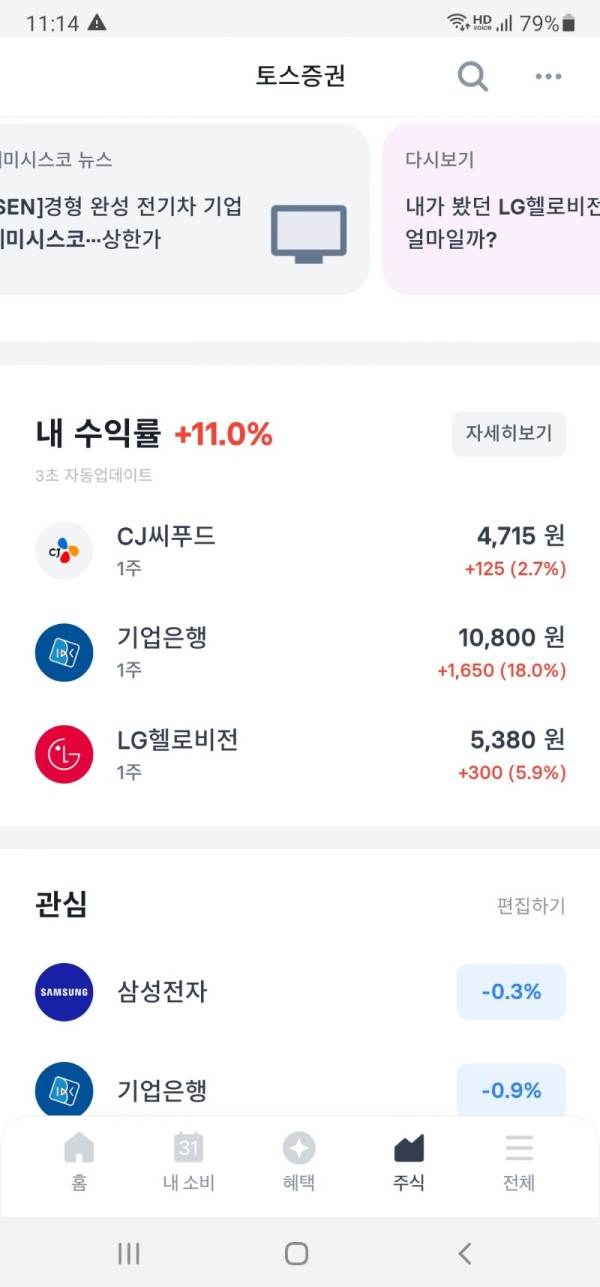Tap the Android recent apps button
This screenshot has width=600, height=1287.
pyautogui.click(x=128, y=1253)
